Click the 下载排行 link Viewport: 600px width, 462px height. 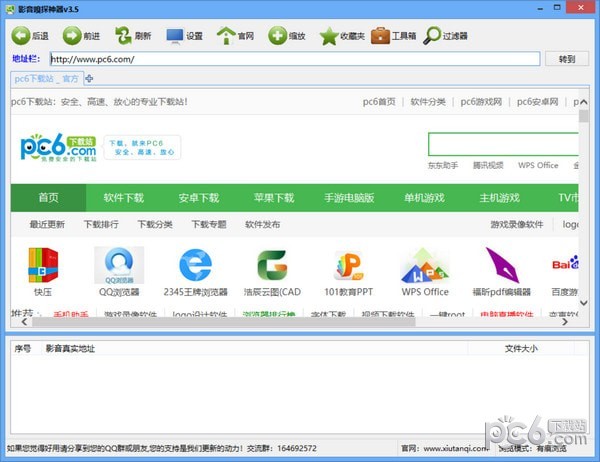click(101, 224)
